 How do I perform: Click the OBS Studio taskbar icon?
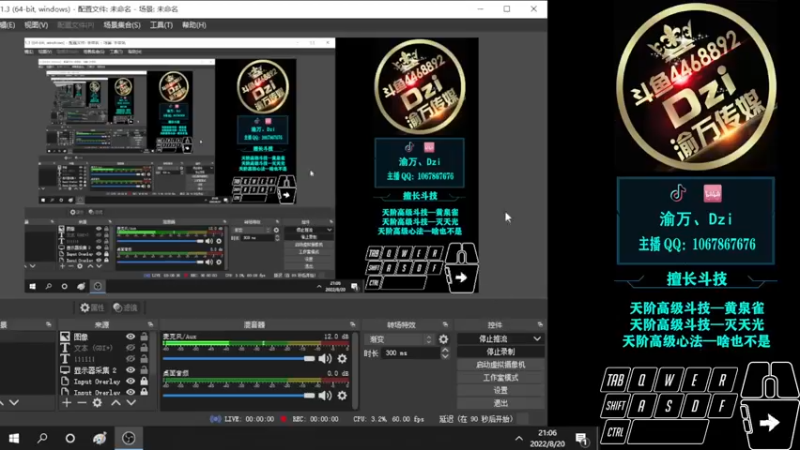point(129,438)
